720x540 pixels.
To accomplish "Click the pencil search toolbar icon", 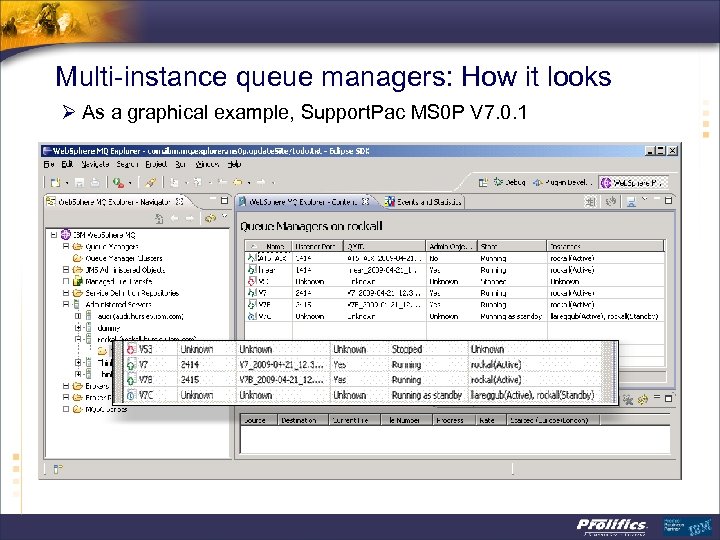I will click(x=150, y=183).
